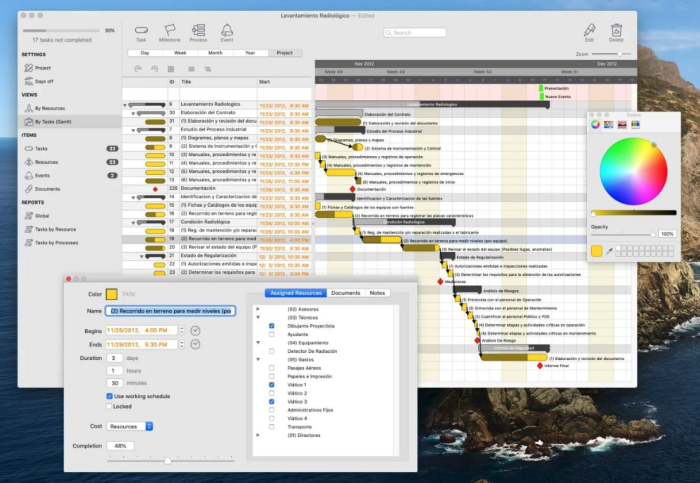Show the By Resources view

pos(50,107)
